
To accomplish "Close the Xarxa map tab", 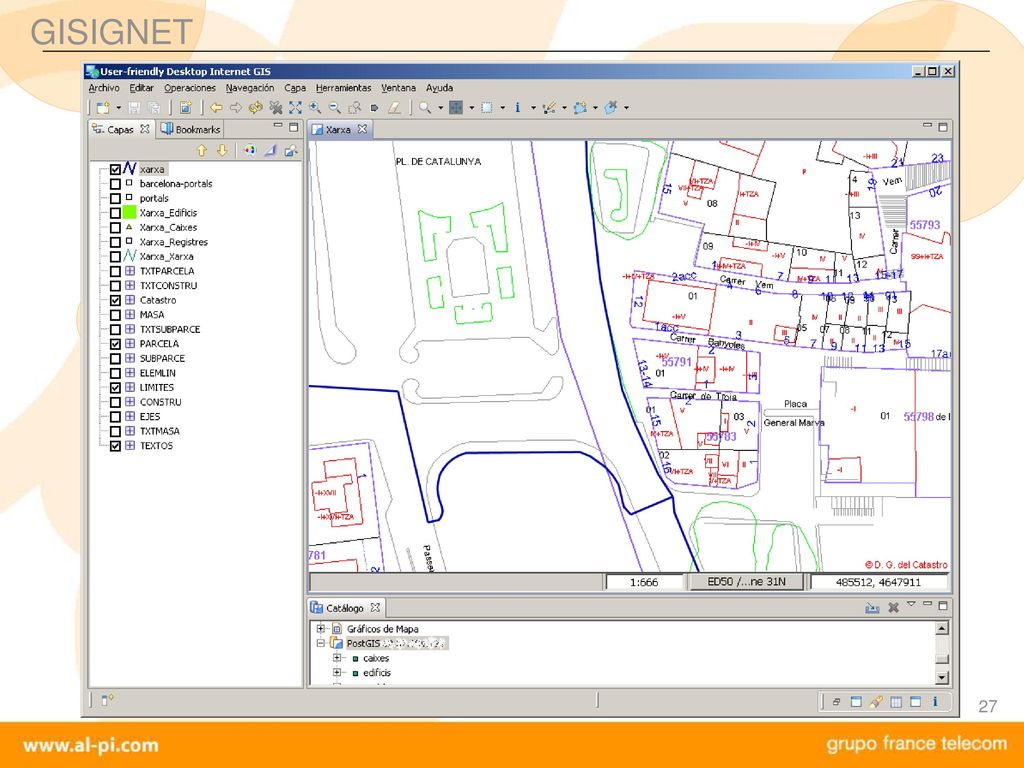I will point(362,129).
